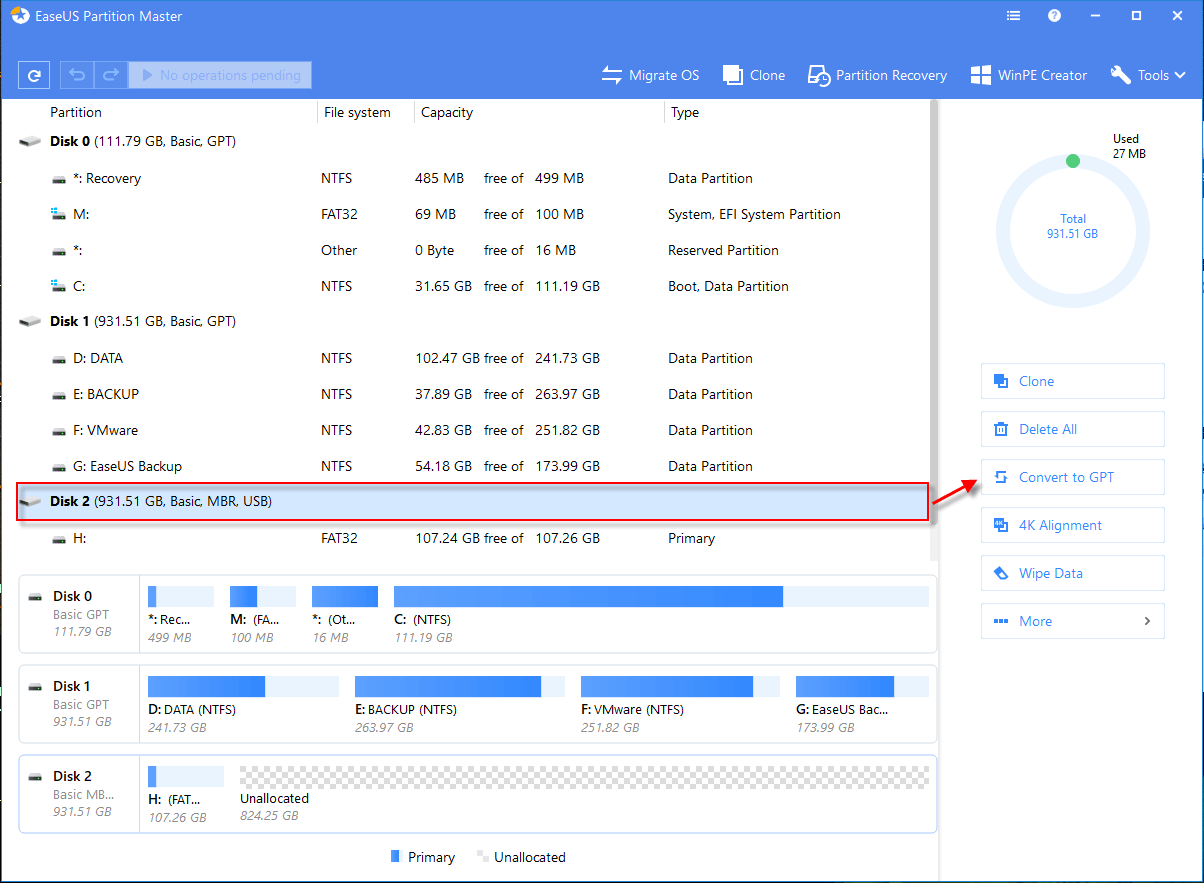Expand the Tools dropdown menu
Screen dimensions: 1204x883
point(1148,75)
